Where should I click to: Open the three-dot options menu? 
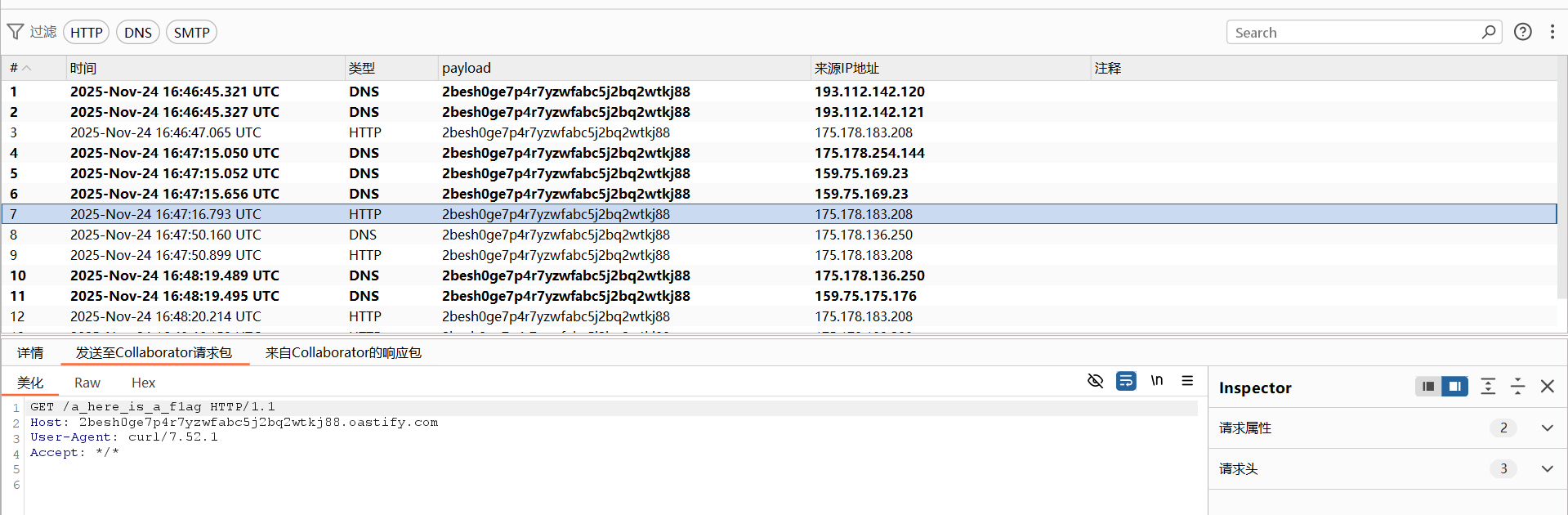pos(1552,32)
